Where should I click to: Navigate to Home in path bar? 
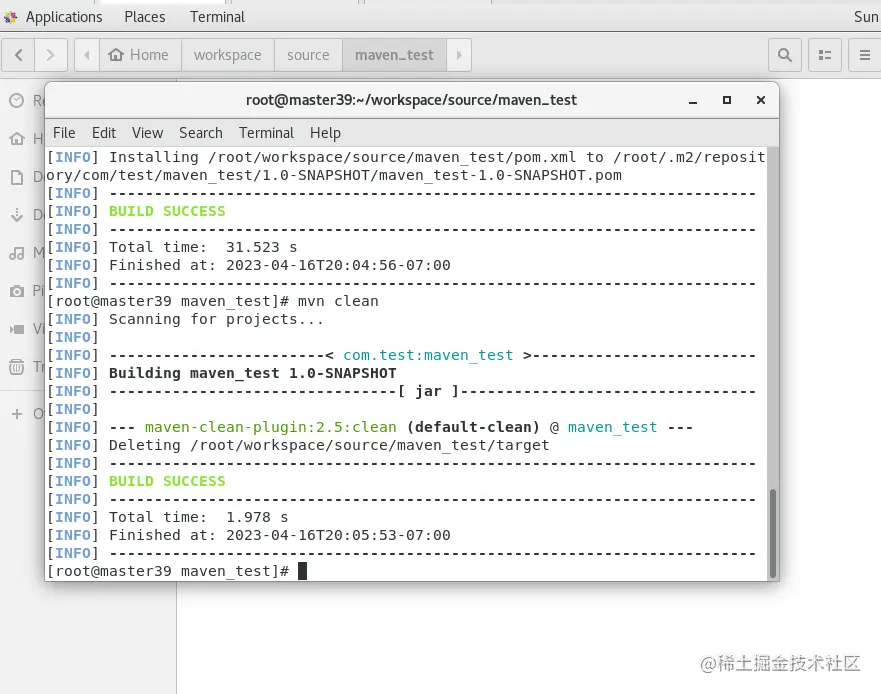[x=140, y=55]
